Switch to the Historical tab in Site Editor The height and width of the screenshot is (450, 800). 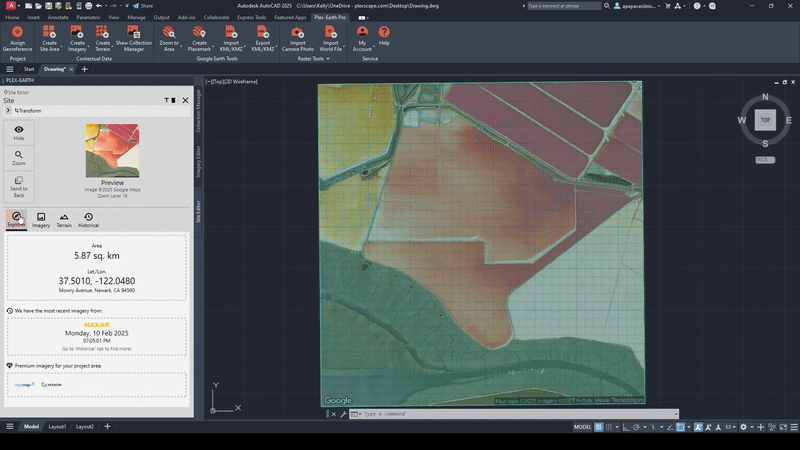88,220
